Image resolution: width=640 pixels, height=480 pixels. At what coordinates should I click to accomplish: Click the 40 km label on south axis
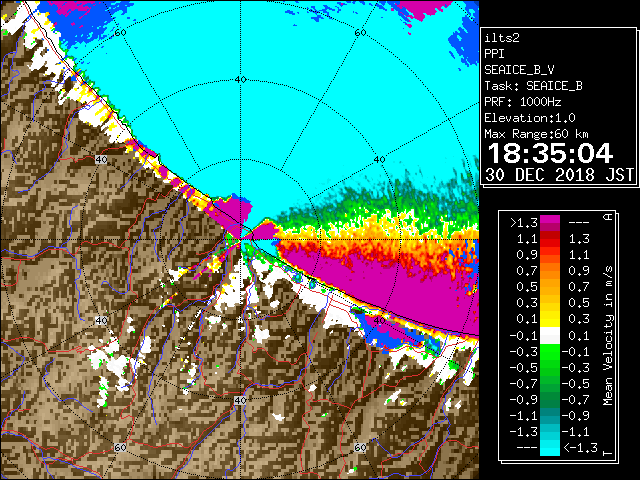(x=240, y=400)
